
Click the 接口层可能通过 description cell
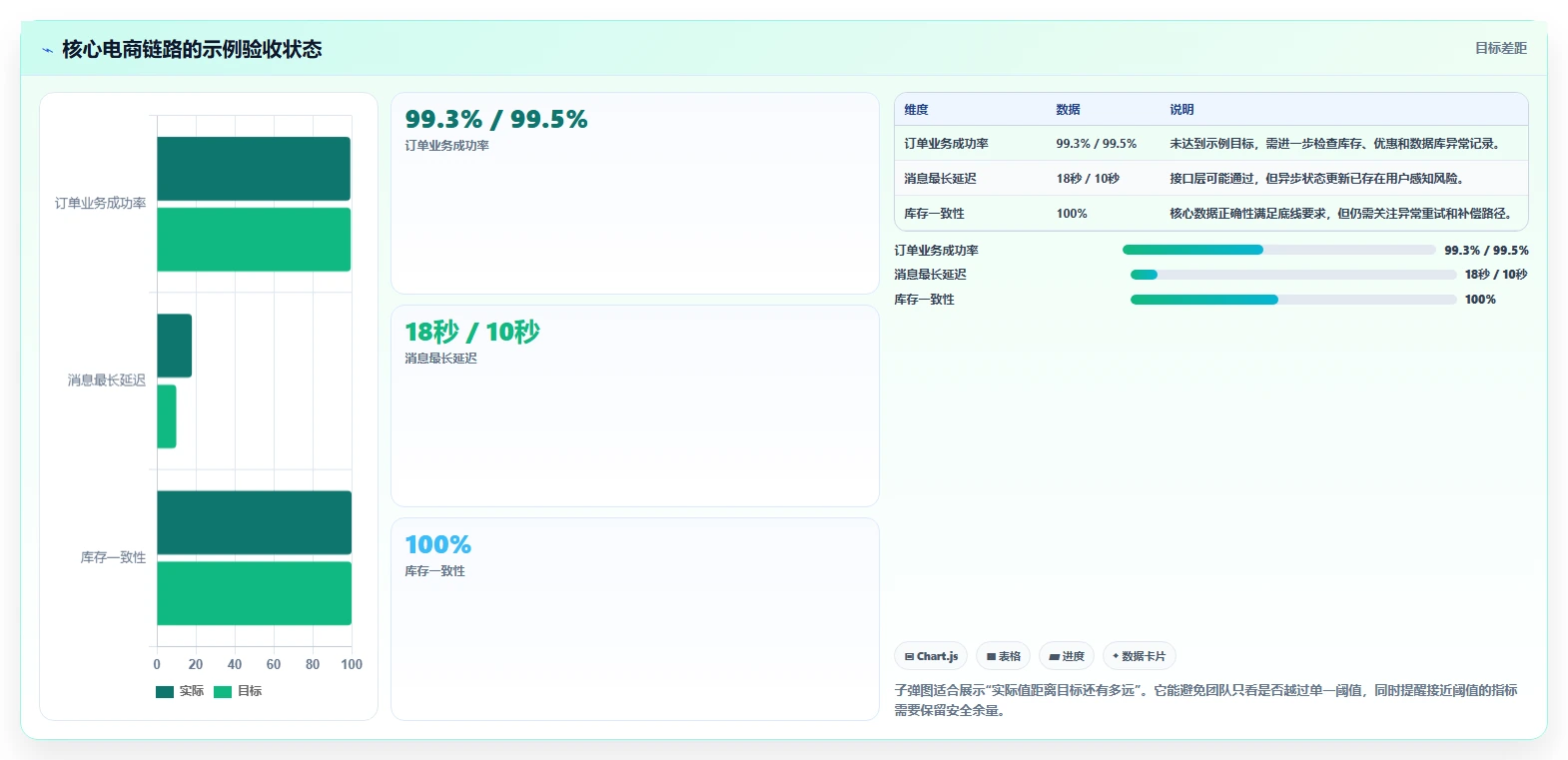pos(1317,179)
